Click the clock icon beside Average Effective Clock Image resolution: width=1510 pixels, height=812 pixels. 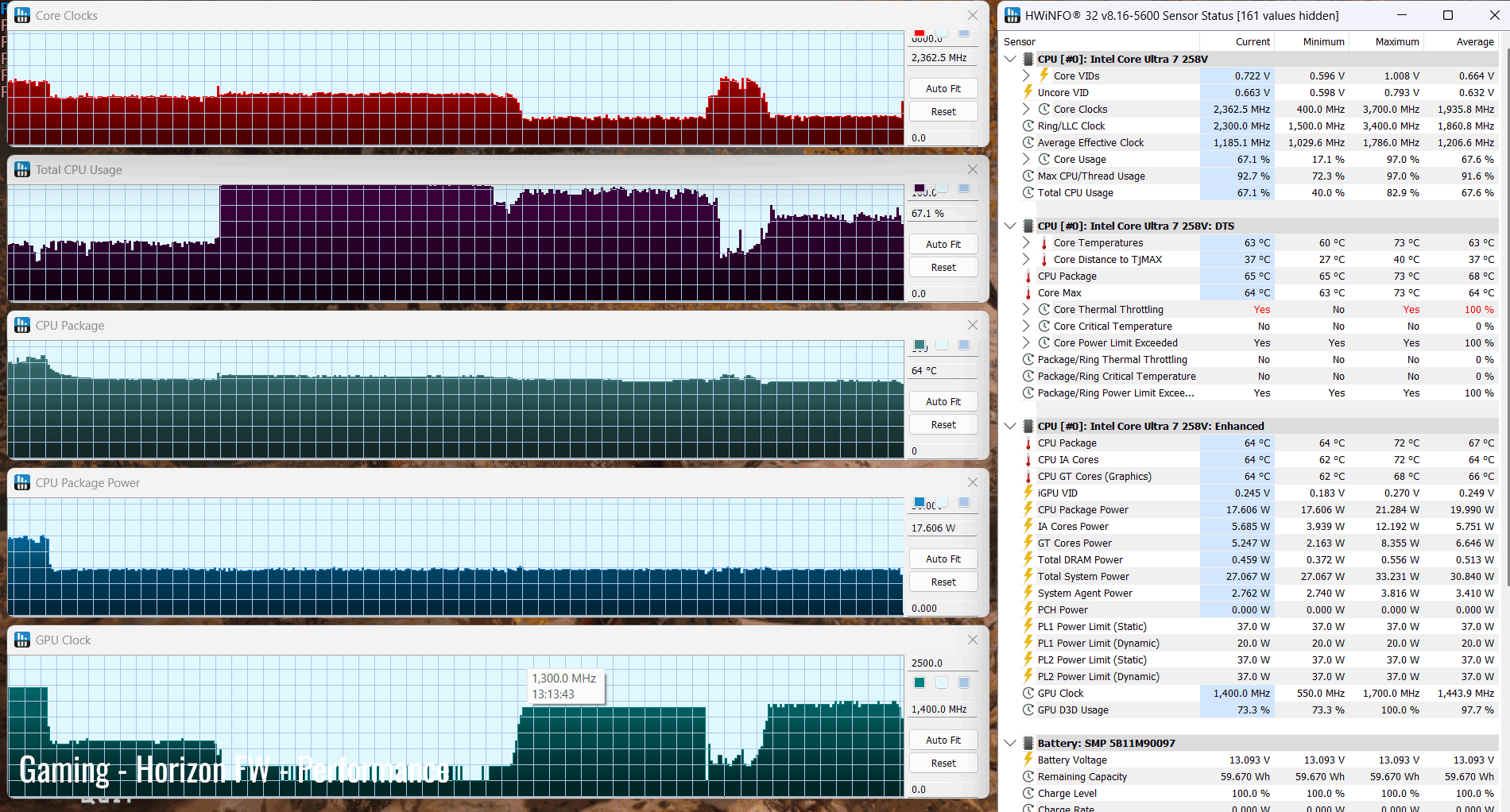click(x=1028, y=142)
